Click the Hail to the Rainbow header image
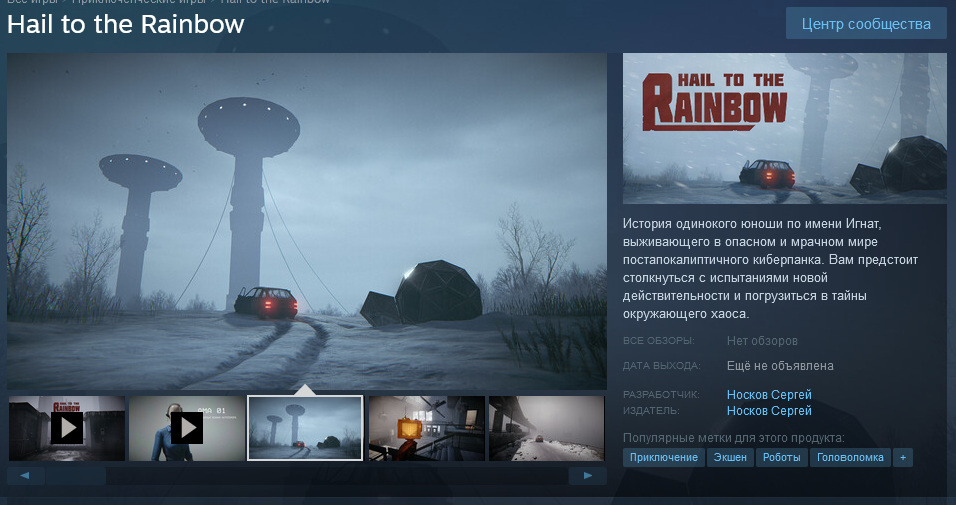The width and height of the screenshot is (956, 505). tap(785, 128)
